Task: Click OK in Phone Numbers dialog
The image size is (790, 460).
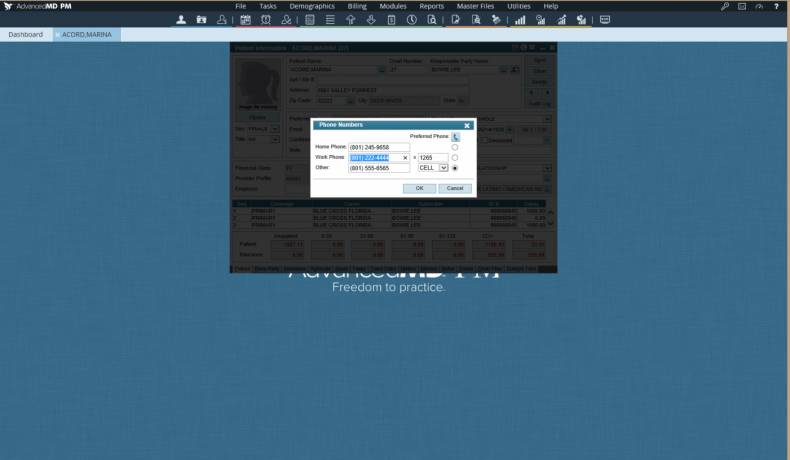Action: [x=419, y=188]
